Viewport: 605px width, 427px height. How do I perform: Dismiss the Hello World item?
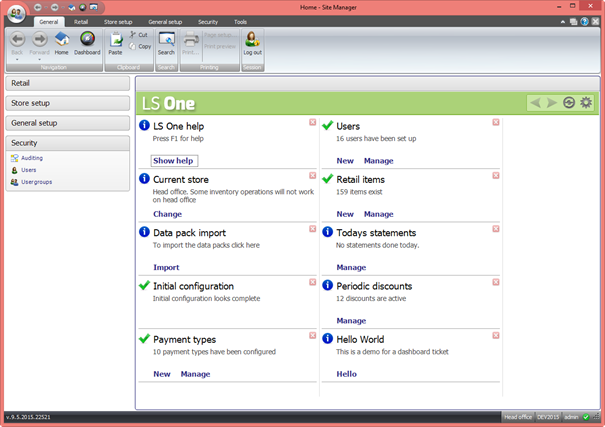pos(496,336)
